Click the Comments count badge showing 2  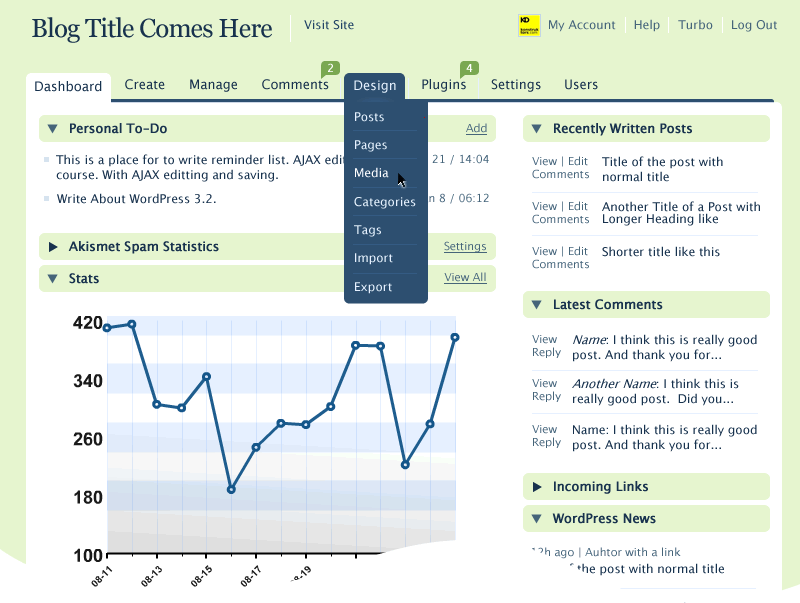coord(330,69)
